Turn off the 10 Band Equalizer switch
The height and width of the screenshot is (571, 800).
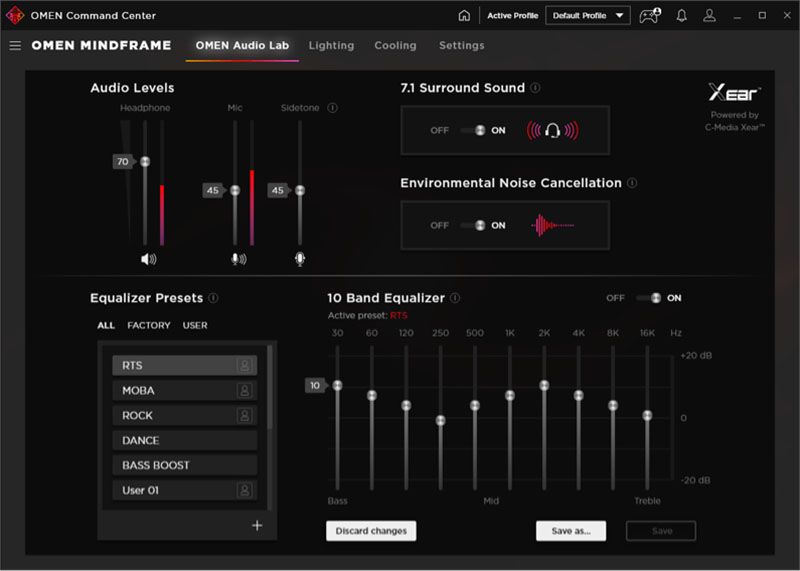click(650, 298)
